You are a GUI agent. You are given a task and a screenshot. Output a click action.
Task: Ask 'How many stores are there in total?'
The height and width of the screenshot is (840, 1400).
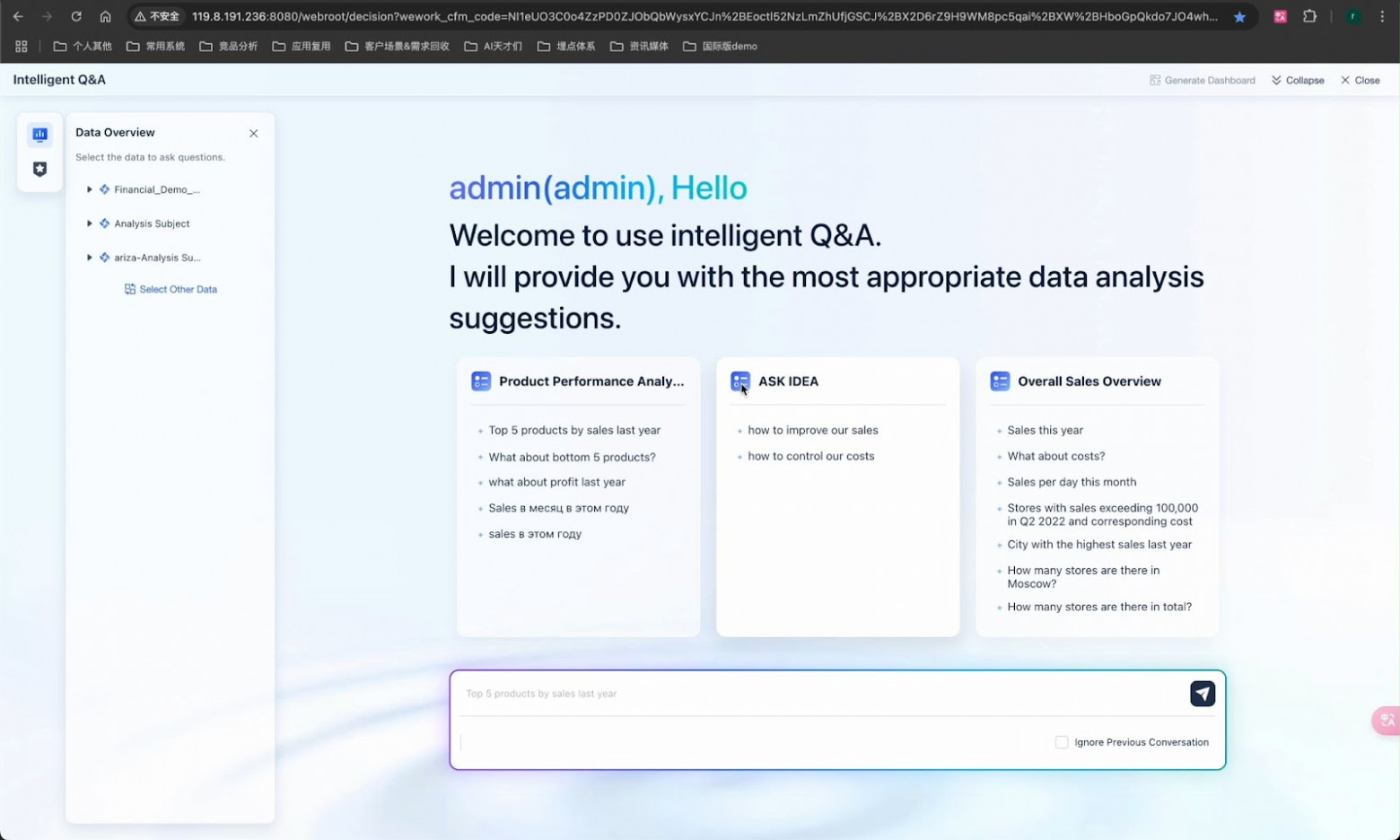(1099, 607)
